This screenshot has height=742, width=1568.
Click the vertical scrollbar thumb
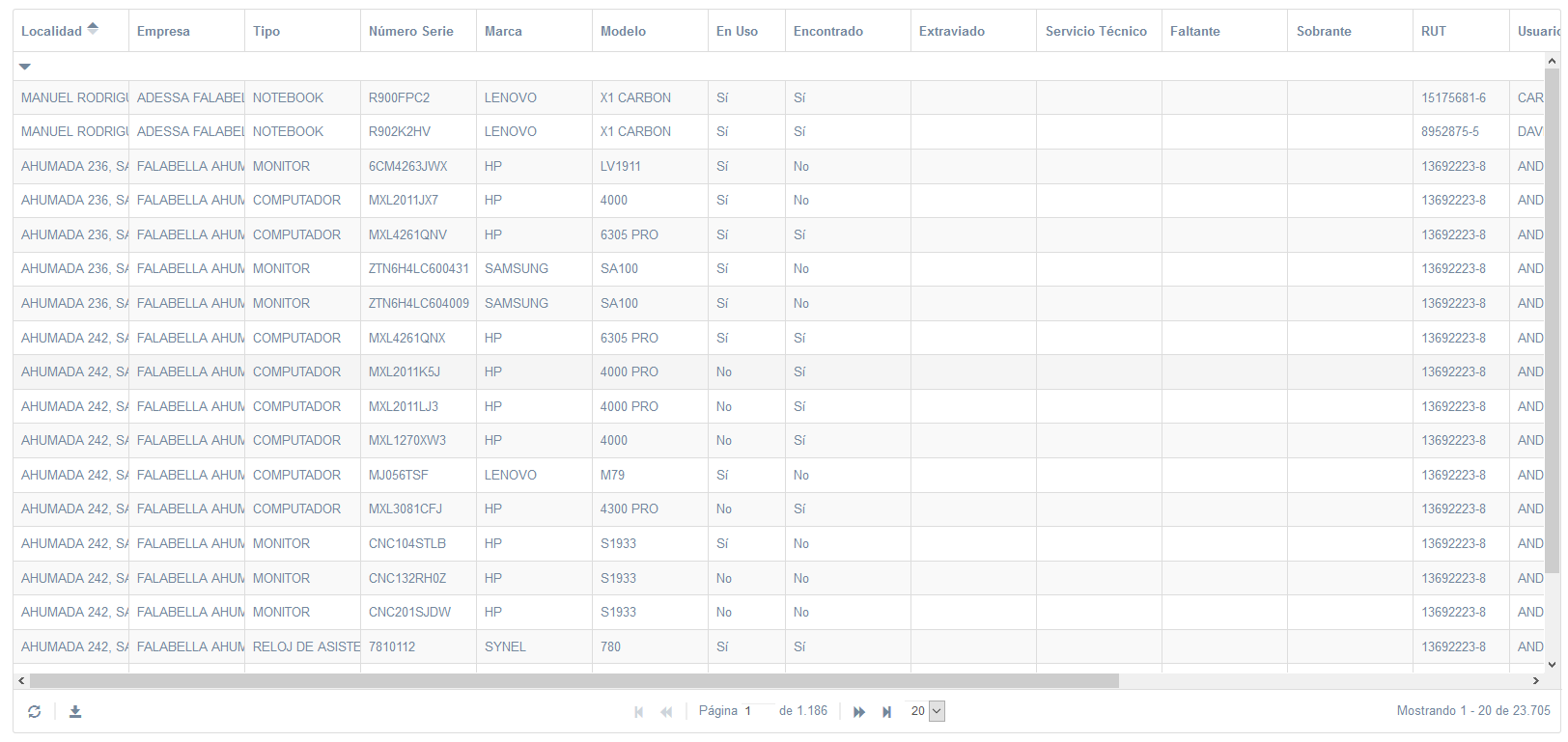(1553, 320)
